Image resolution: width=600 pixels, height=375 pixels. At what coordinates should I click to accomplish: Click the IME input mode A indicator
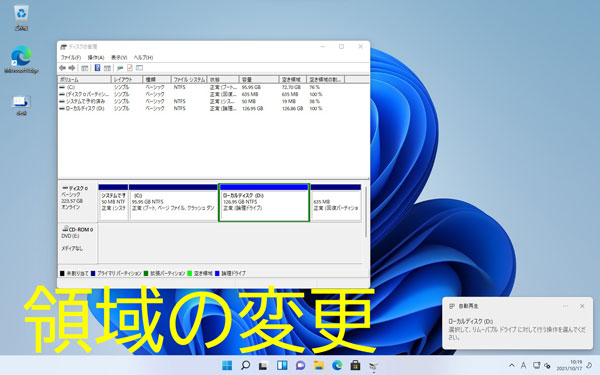pyautogui.click(x=523, y=366)
